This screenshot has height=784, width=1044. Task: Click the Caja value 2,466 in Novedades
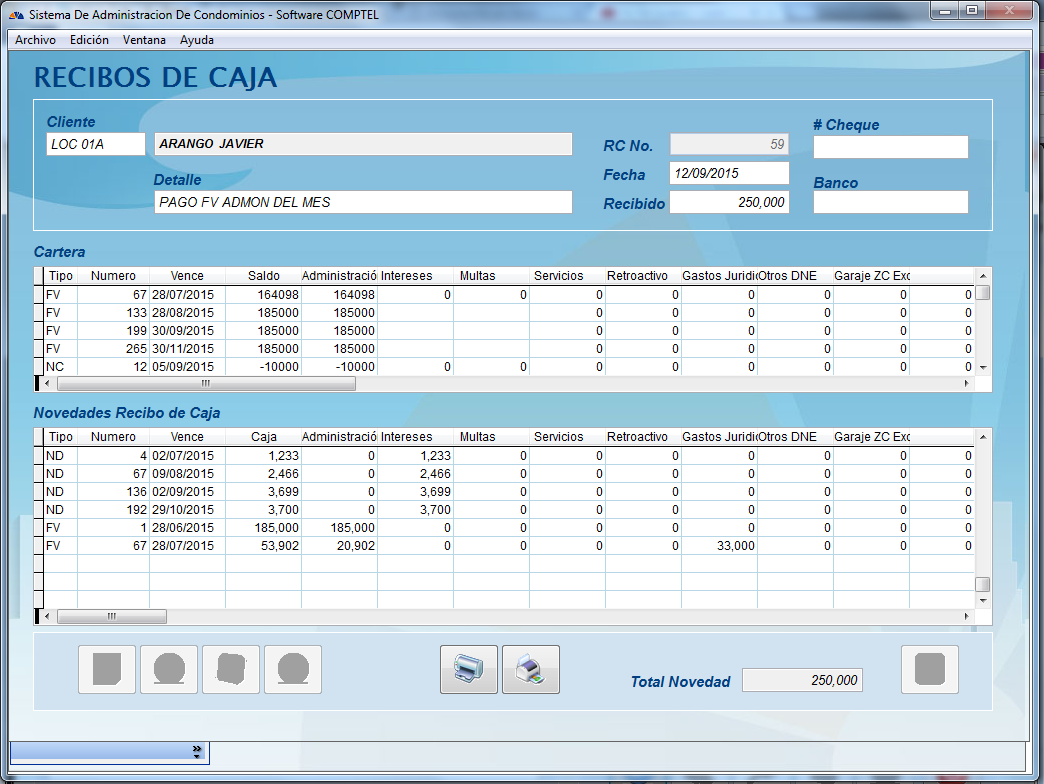[x=264, y=474]
